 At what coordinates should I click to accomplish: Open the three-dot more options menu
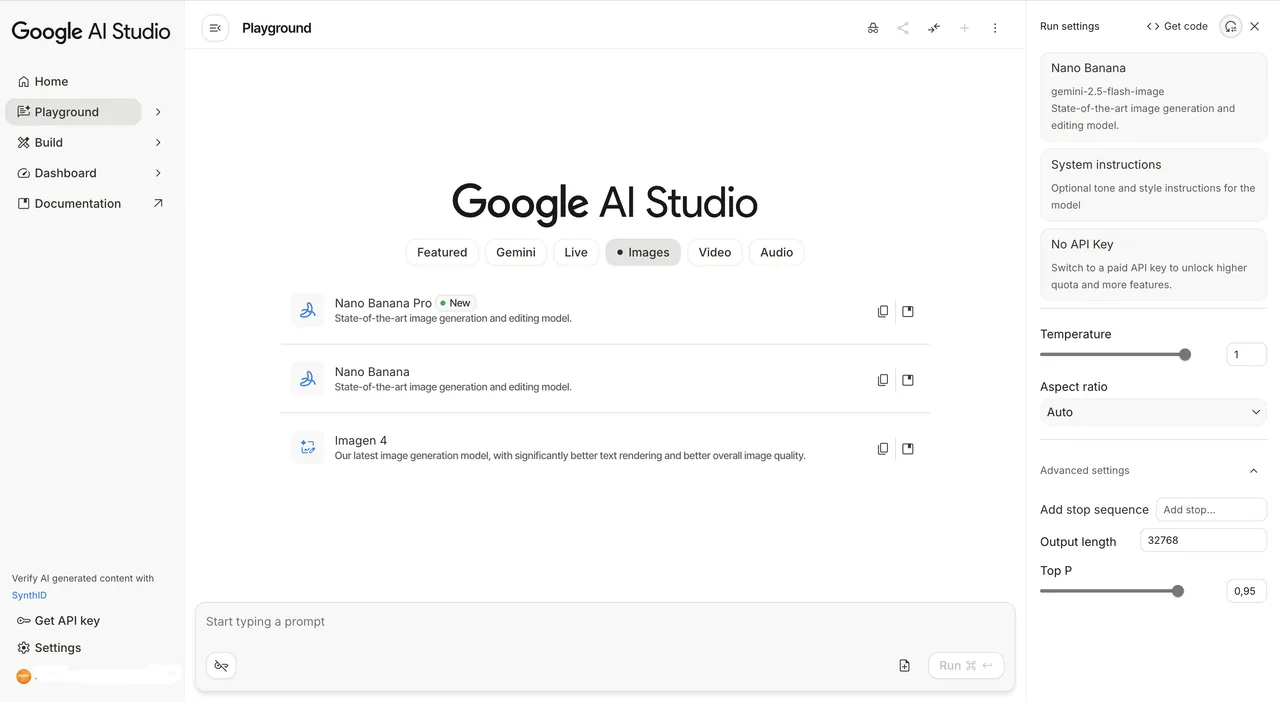click(995, 28)
